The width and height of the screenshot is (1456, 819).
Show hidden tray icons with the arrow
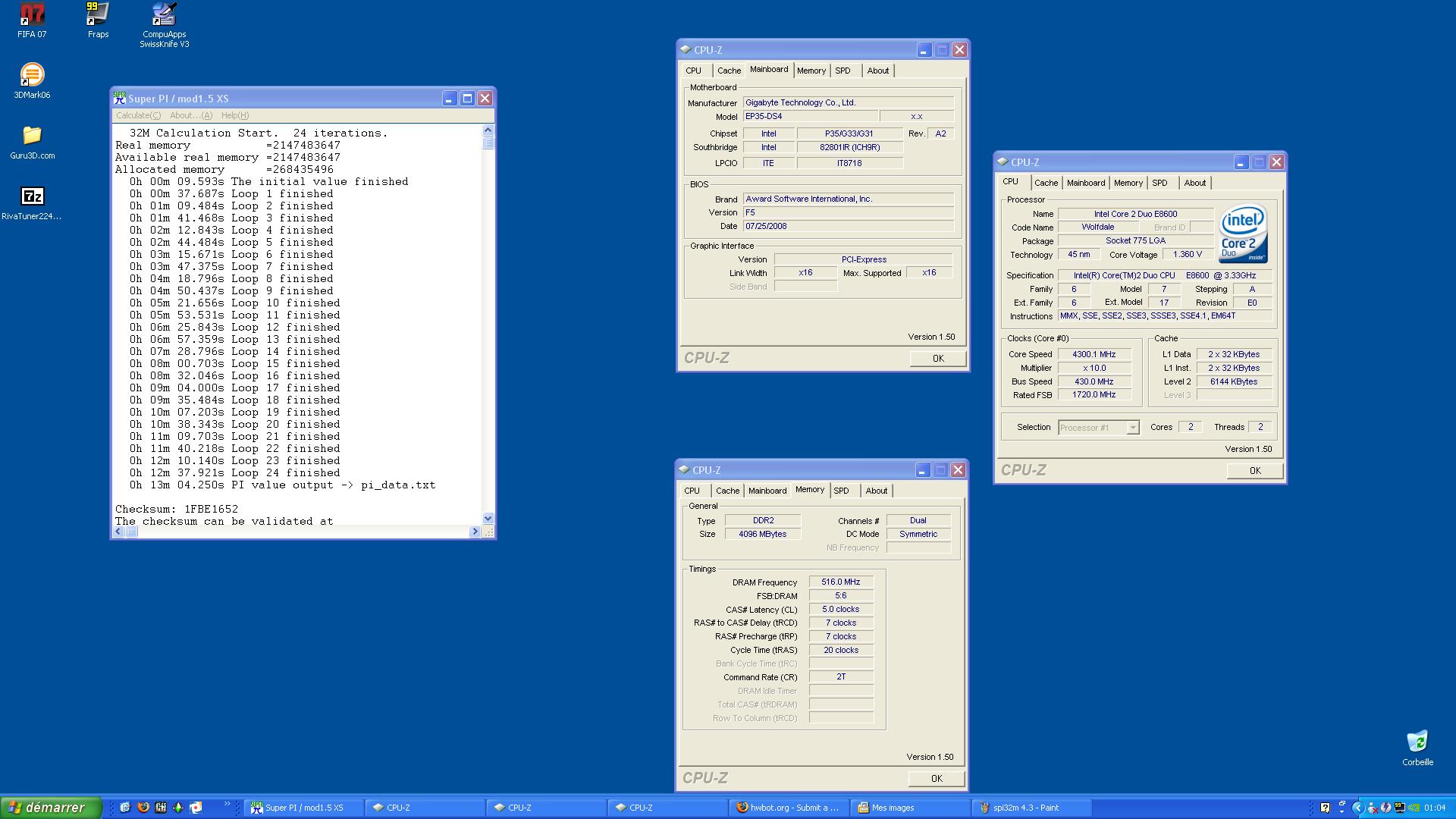coord(1358,808)
